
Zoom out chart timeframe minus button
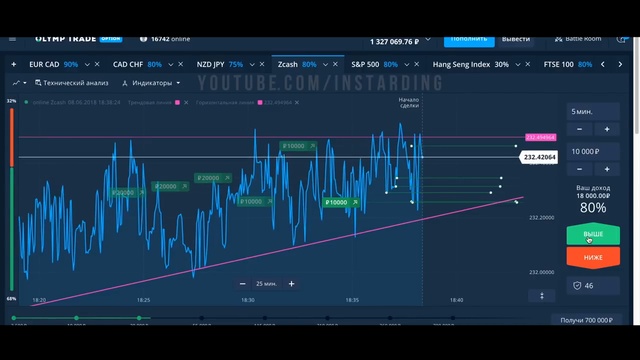click(x=242, y=284)
